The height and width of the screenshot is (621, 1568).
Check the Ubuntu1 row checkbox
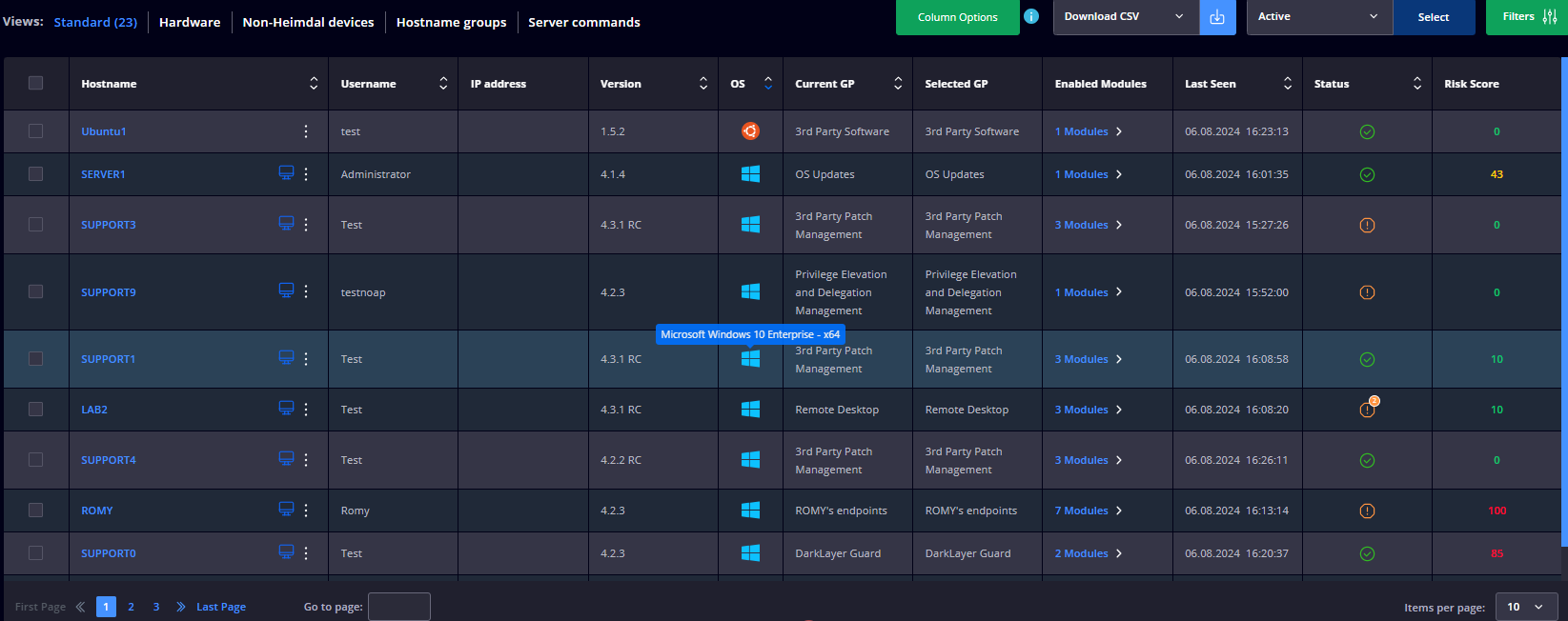(36, 131)
